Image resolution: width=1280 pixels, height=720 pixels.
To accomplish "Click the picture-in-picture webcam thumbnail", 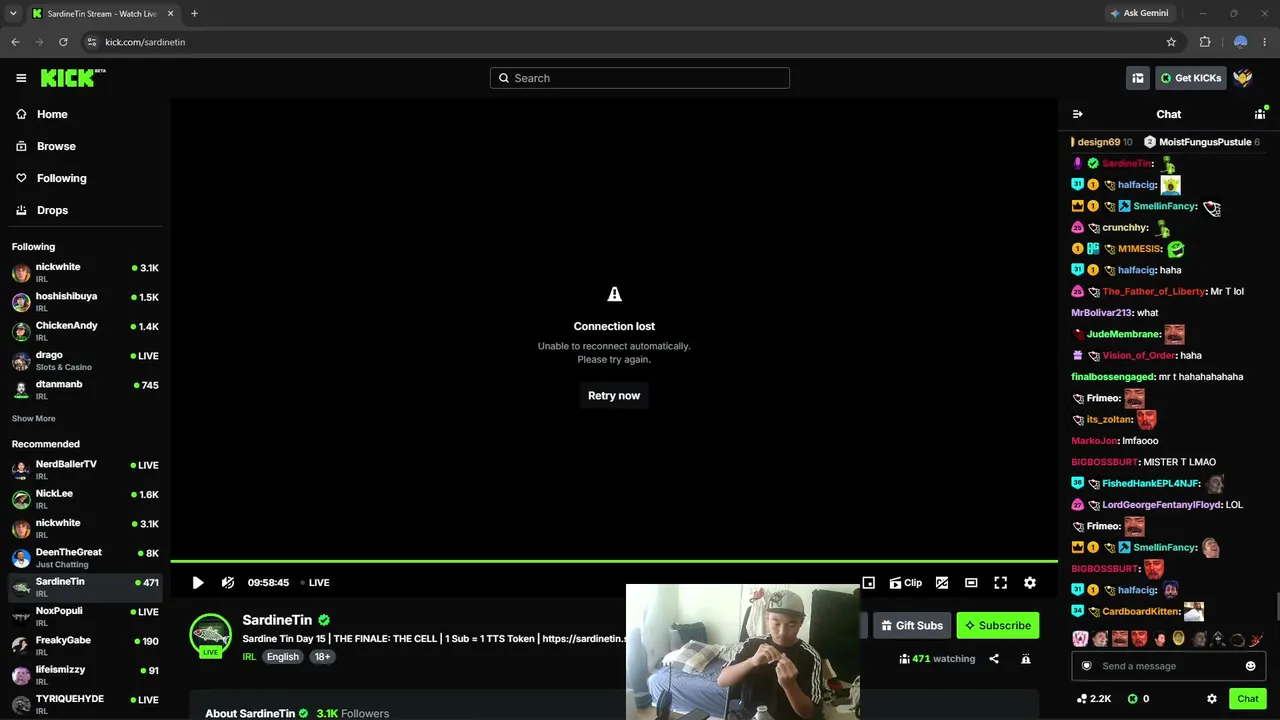I will coord(743,652).
